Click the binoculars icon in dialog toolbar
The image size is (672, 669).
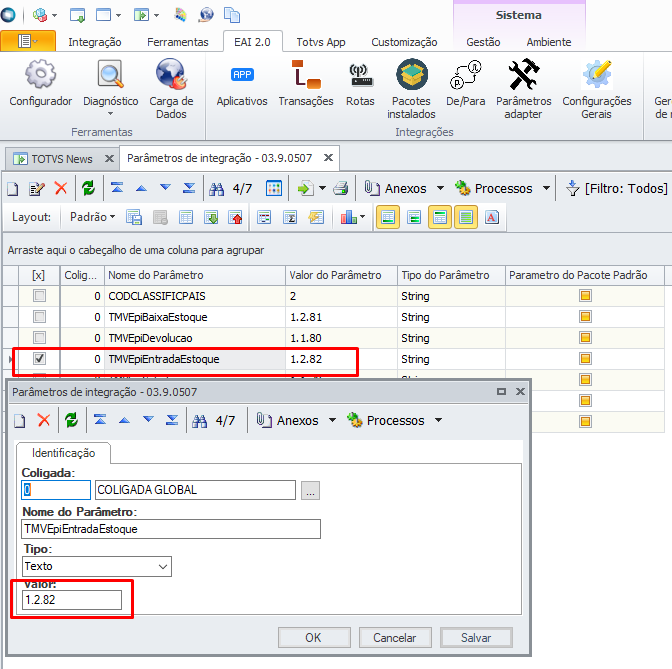point(199,421)
